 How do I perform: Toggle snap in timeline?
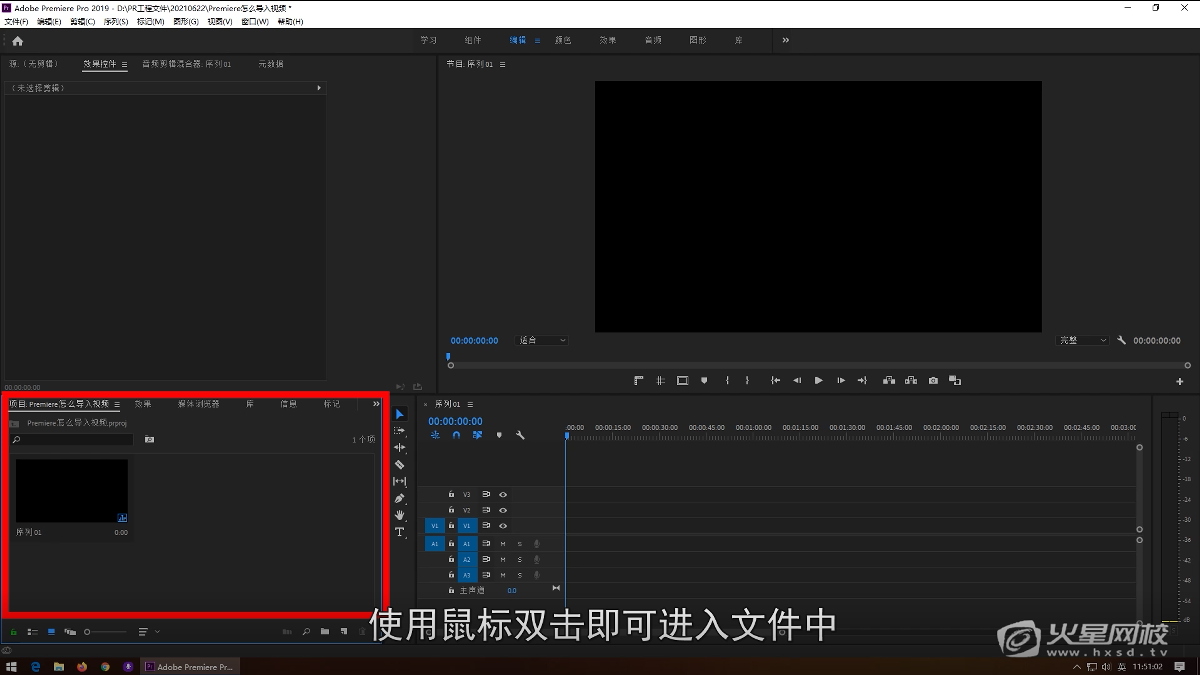coord(456,435)
